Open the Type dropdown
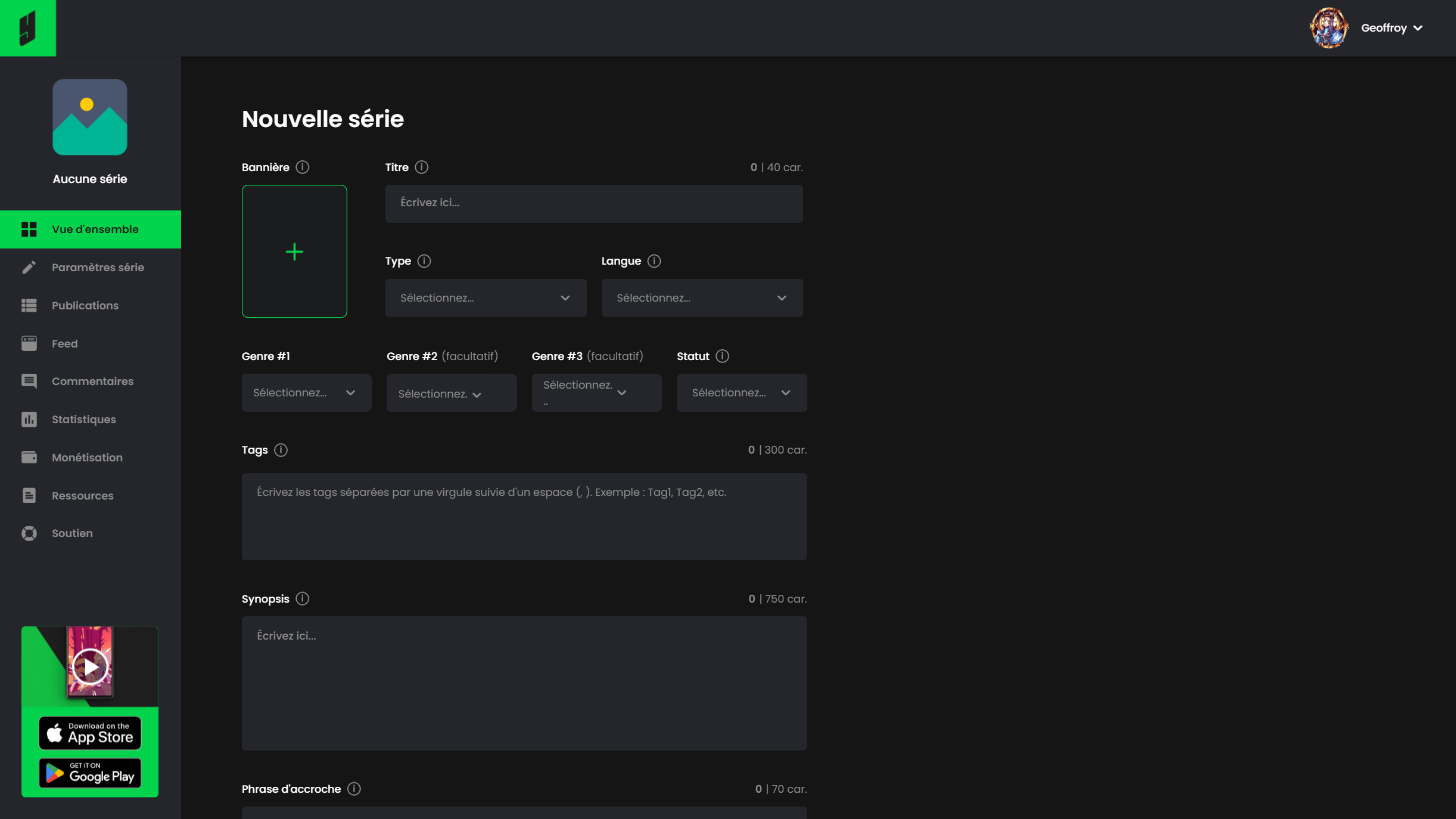Viewport: 1456px width, 819px height. click(486, 298)
